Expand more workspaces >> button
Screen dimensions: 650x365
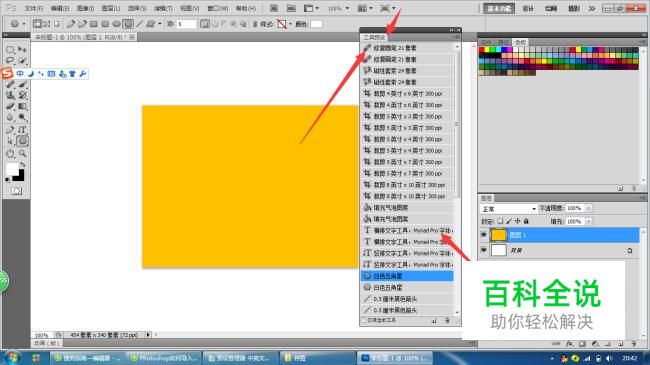(x=592, y=8)
